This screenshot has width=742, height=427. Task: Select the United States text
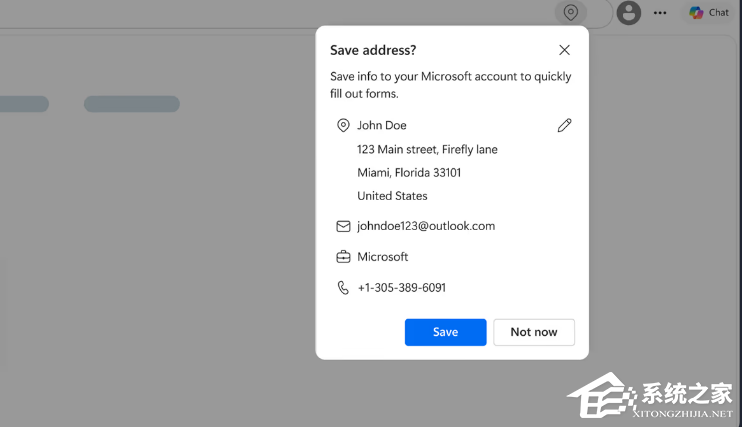point(392,196)
